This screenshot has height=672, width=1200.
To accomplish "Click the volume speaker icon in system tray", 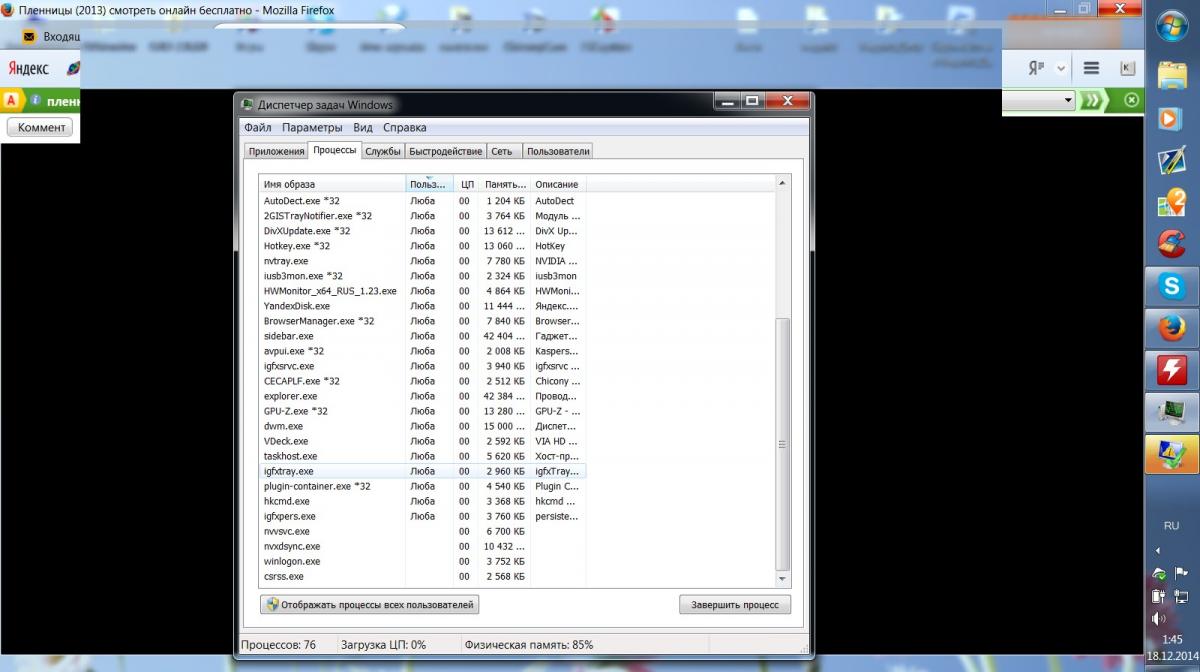I will point(1159,618).
